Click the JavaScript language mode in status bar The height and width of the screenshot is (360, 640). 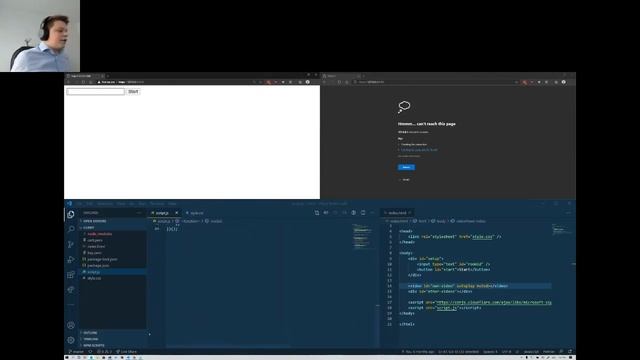click(x=531, y=351)
